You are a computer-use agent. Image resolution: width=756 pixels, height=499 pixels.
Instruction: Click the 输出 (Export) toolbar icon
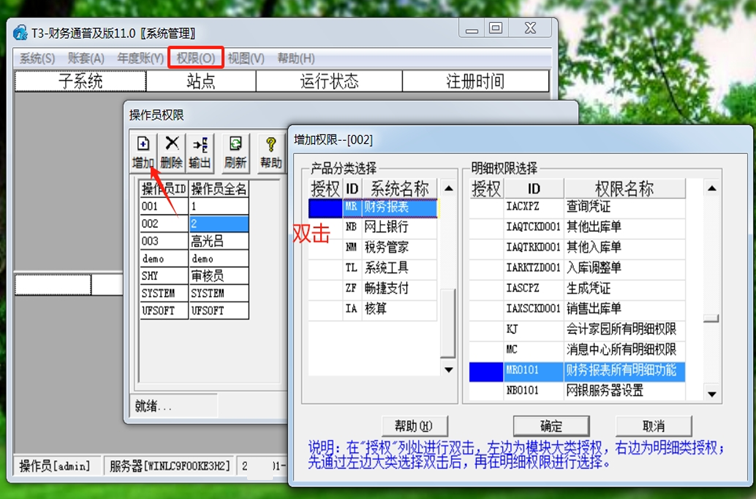pos(200,151)
